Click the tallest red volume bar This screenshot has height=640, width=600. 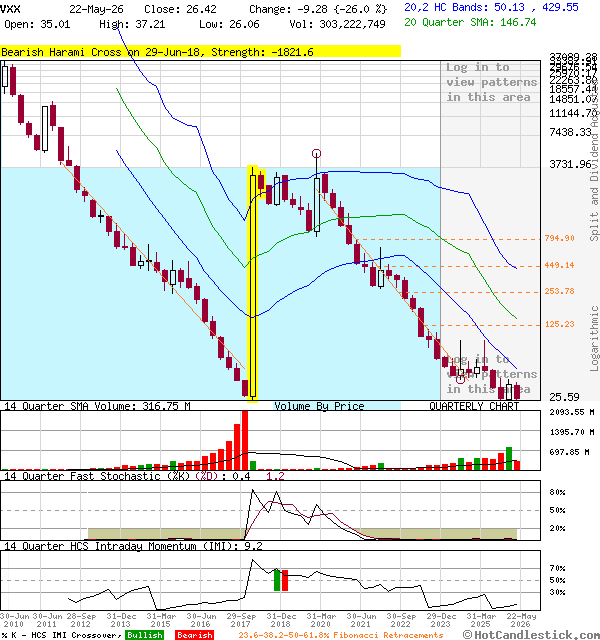pos(245,440)
